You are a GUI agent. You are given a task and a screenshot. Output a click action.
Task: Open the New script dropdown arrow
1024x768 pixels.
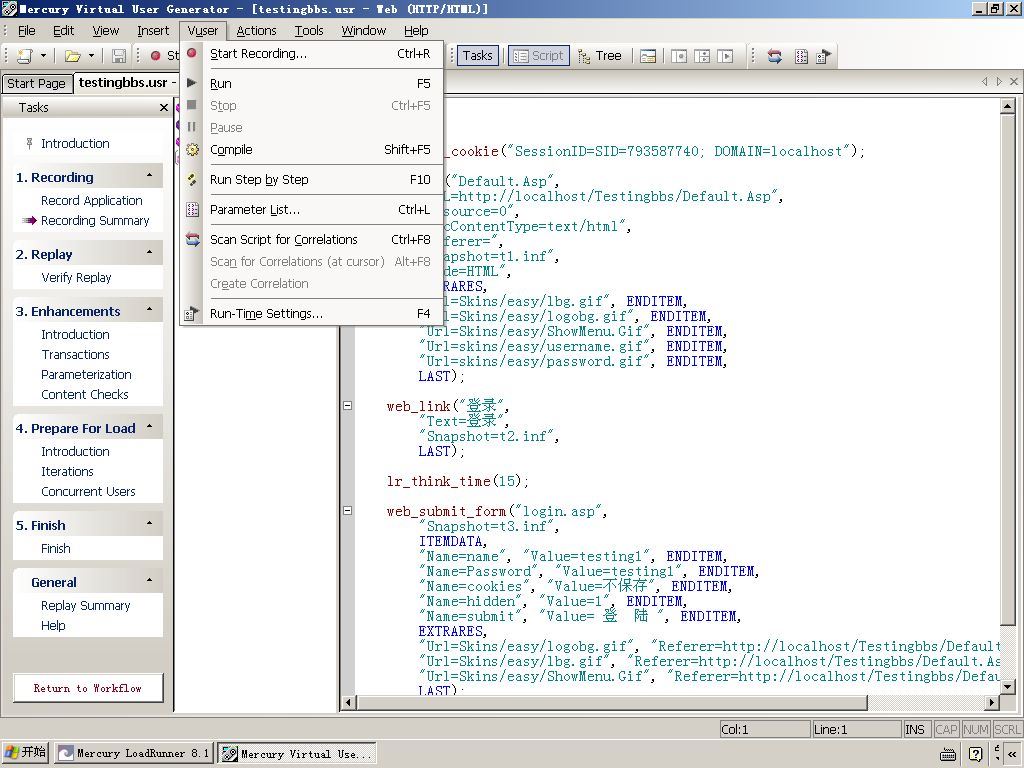click(43, 56)
